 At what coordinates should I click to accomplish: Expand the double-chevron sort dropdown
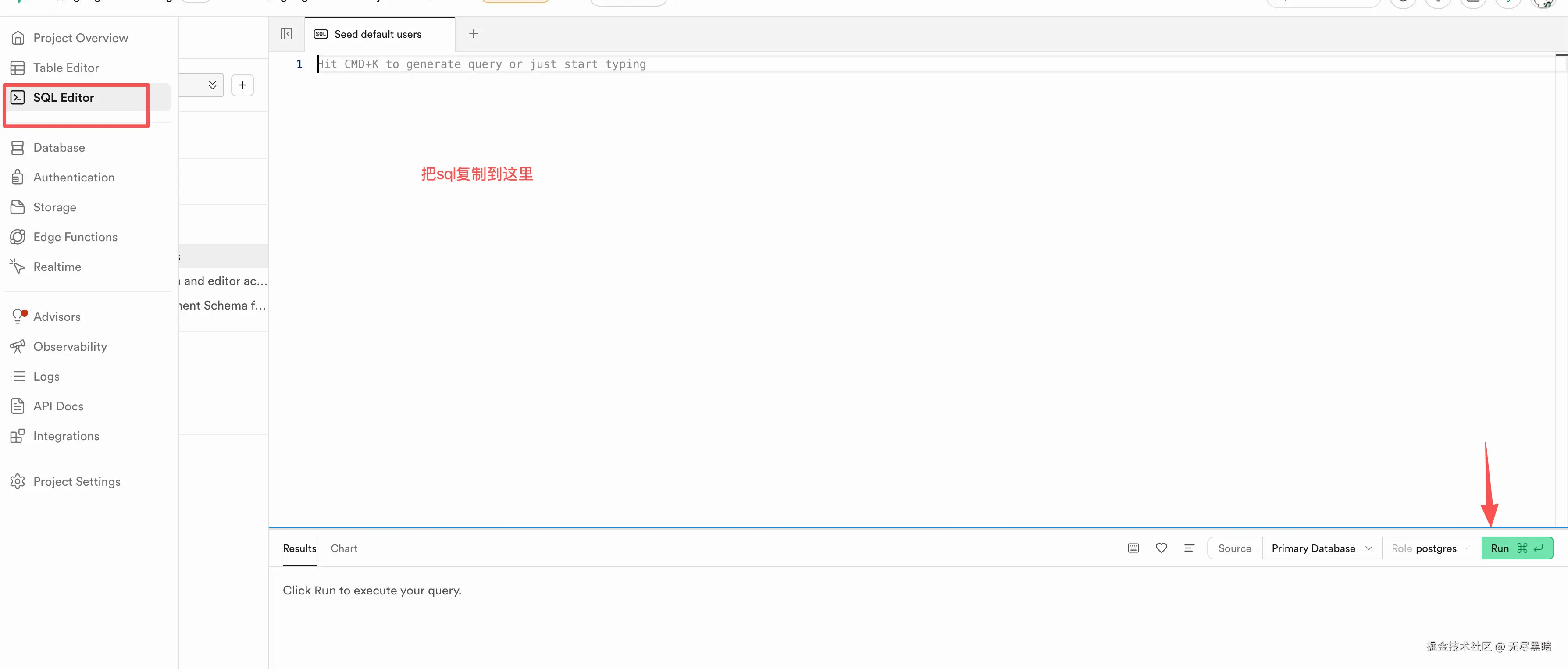[212, 85]
